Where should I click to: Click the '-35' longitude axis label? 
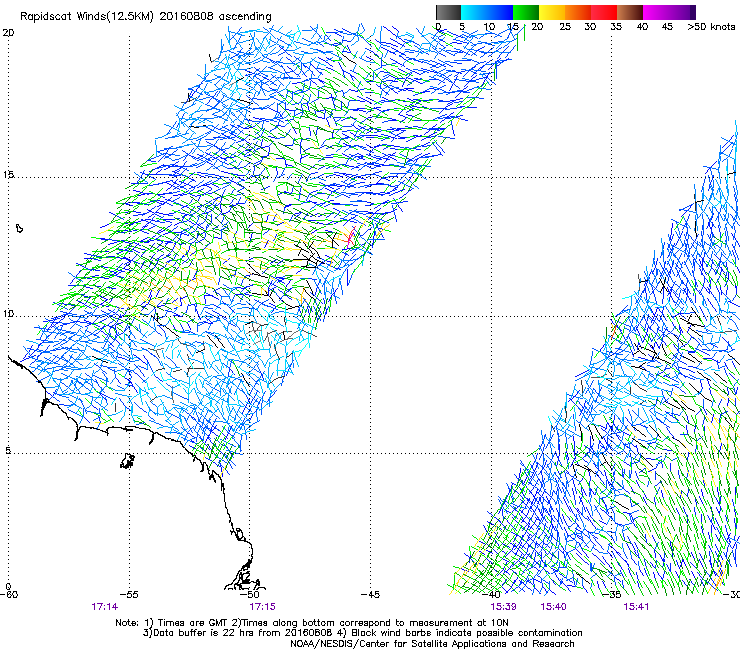(612, 595)
